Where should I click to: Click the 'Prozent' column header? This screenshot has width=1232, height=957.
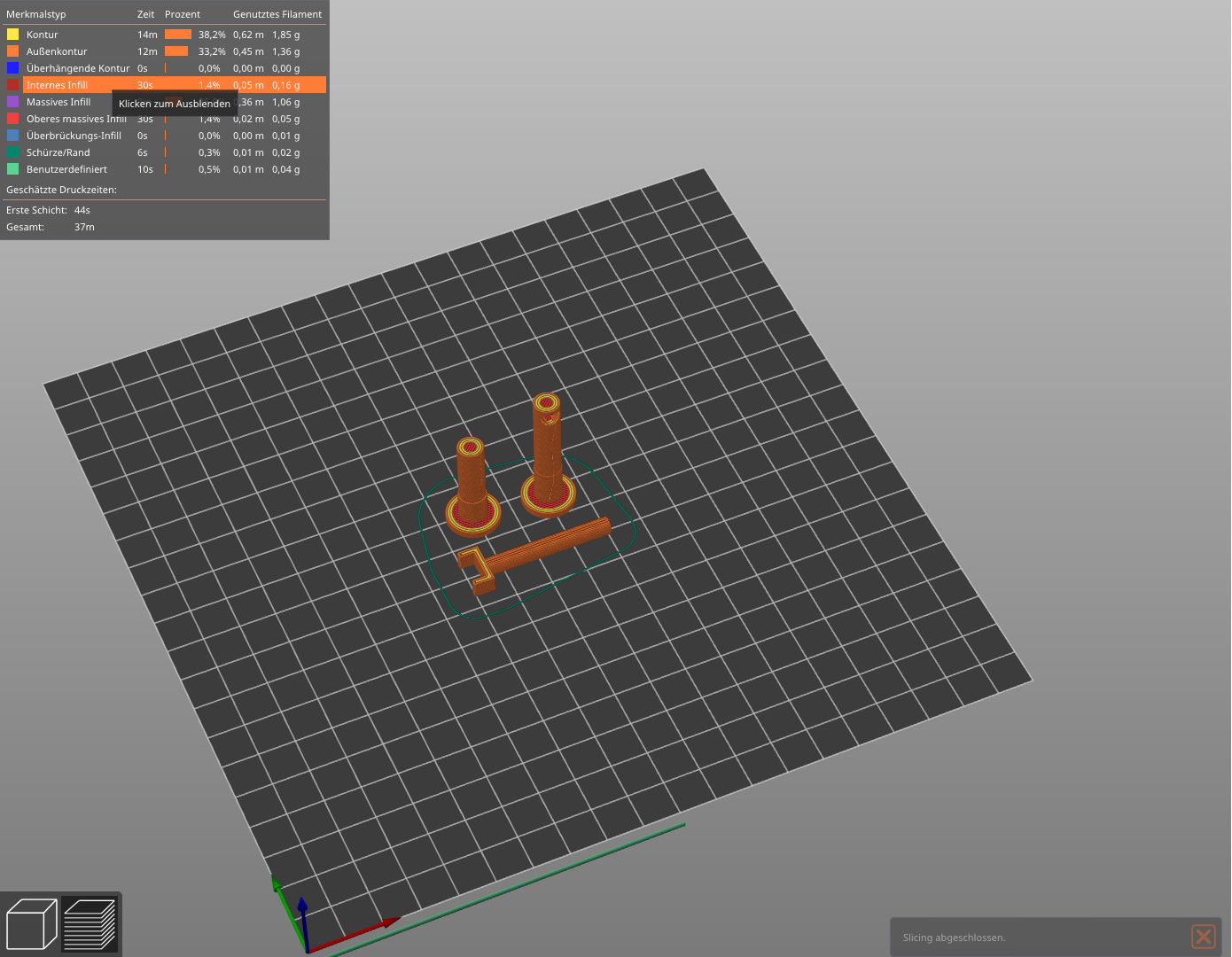pos(183,14)
